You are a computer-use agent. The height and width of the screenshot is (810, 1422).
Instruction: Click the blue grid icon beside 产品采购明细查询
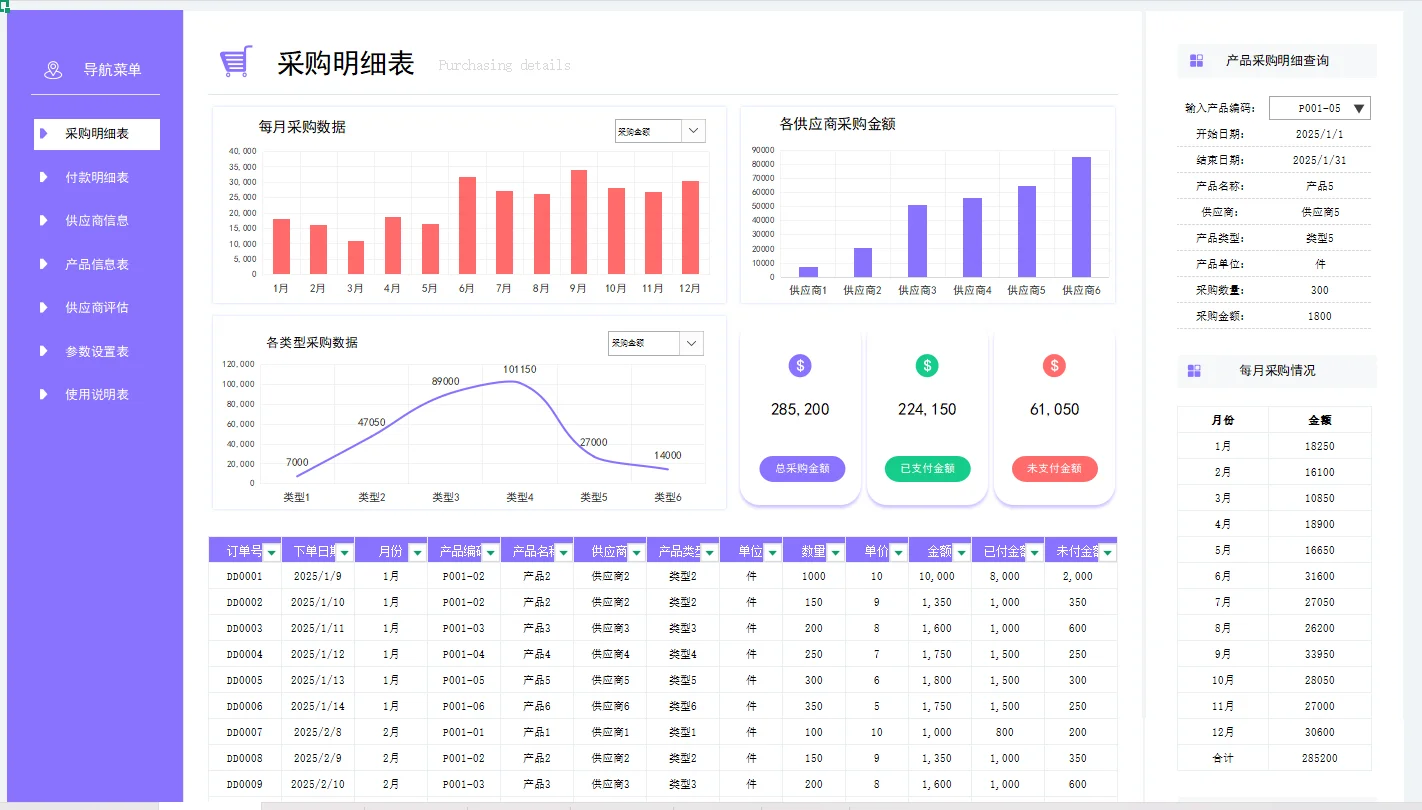1196,60
